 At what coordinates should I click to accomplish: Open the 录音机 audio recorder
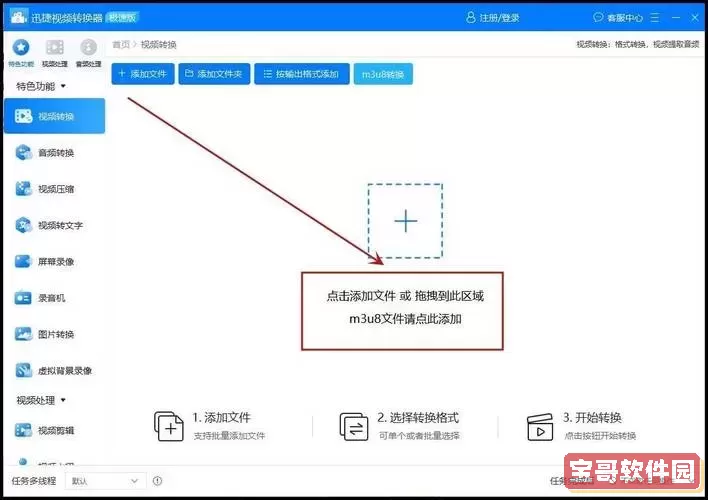[x=54, y=298]
